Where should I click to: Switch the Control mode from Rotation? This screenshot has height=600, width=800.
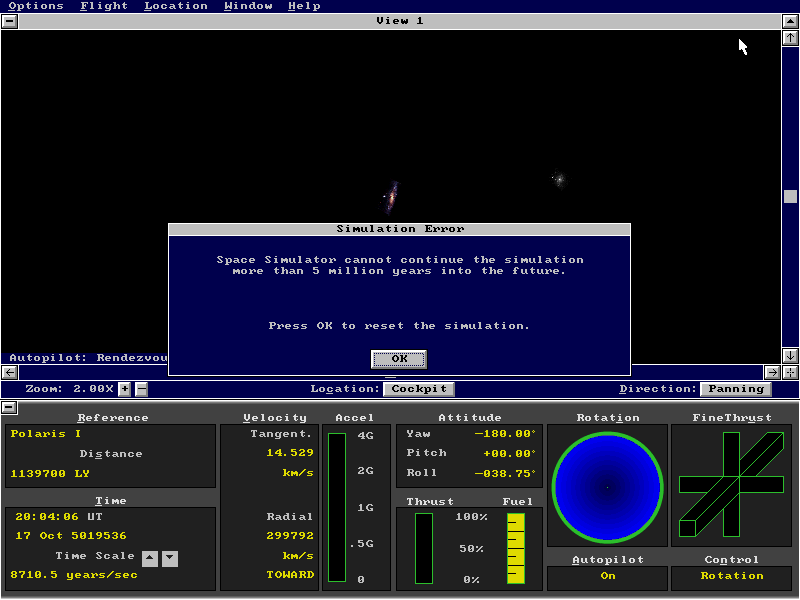point(732,576)
